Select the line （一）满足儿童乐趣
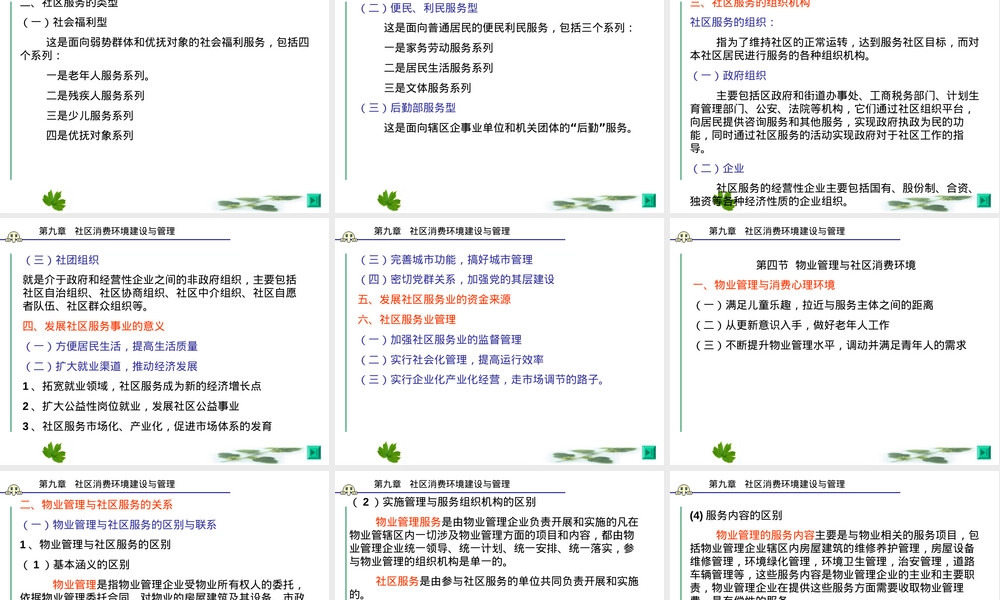This screenshot has height=600, width=1000. point(813,305)
